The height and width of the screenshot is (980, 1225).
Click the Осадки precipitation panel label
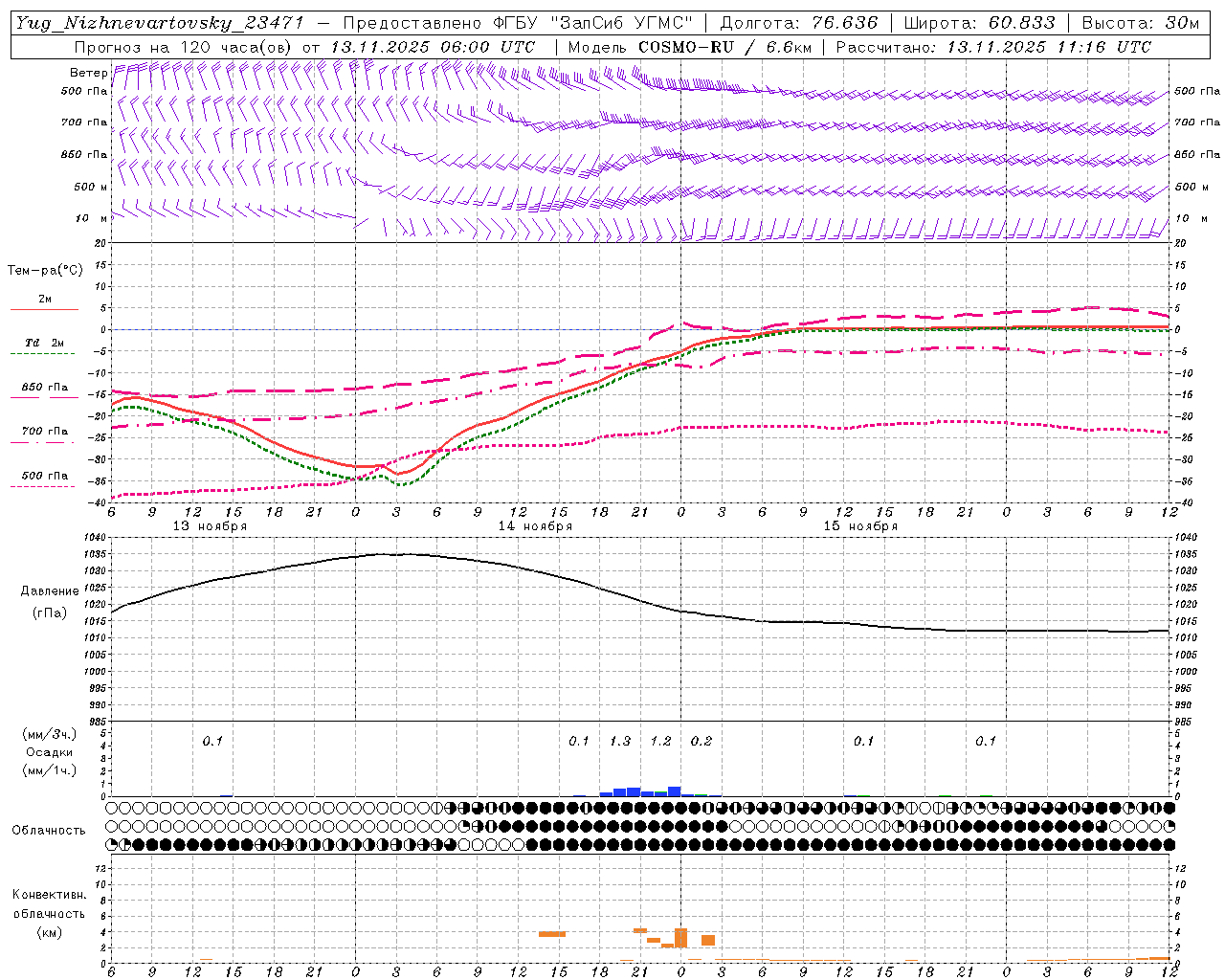(x=49, y=752)
